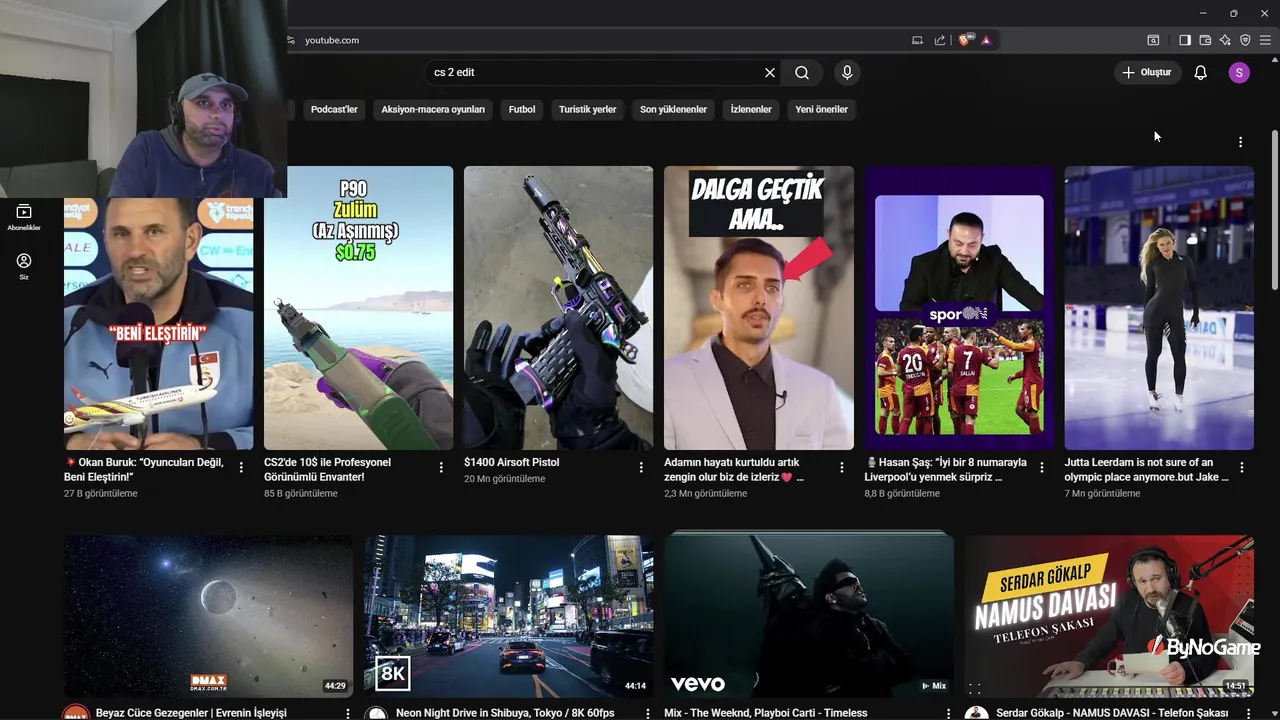
Task: Open title link 'Okan Buruk: Oyuncuları Değil'
Action: tap(146, 470)
